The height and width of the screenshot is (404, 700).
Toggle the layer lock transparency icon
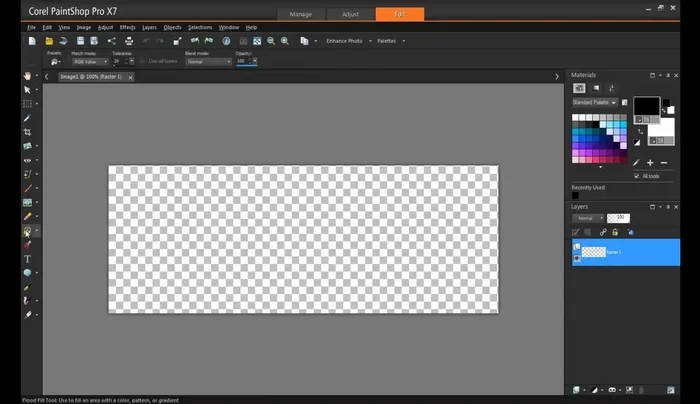click(615, 232)
